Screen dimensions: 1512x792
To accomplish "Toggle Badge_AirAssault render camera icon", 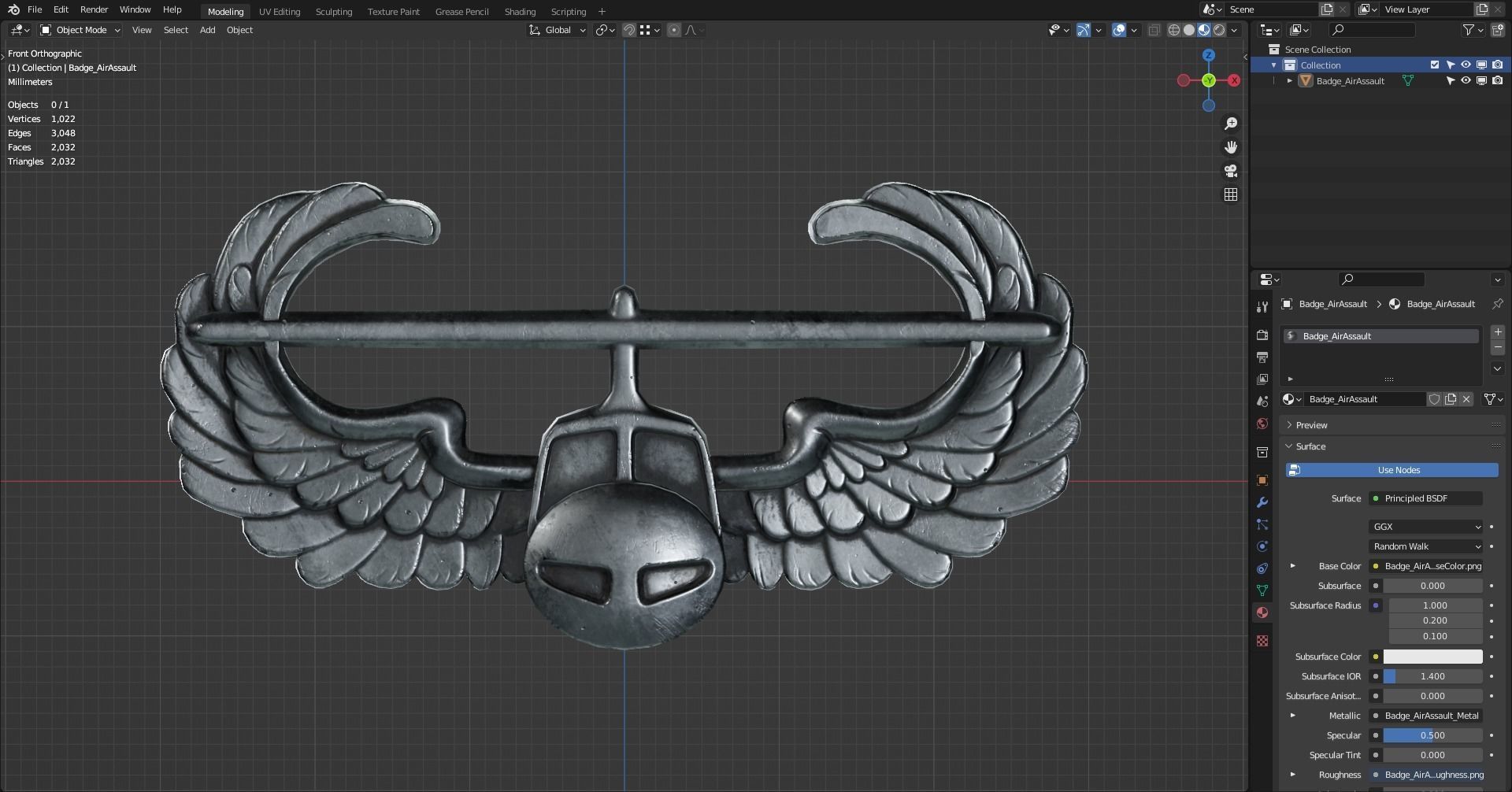I will (x=1497, y=80).
